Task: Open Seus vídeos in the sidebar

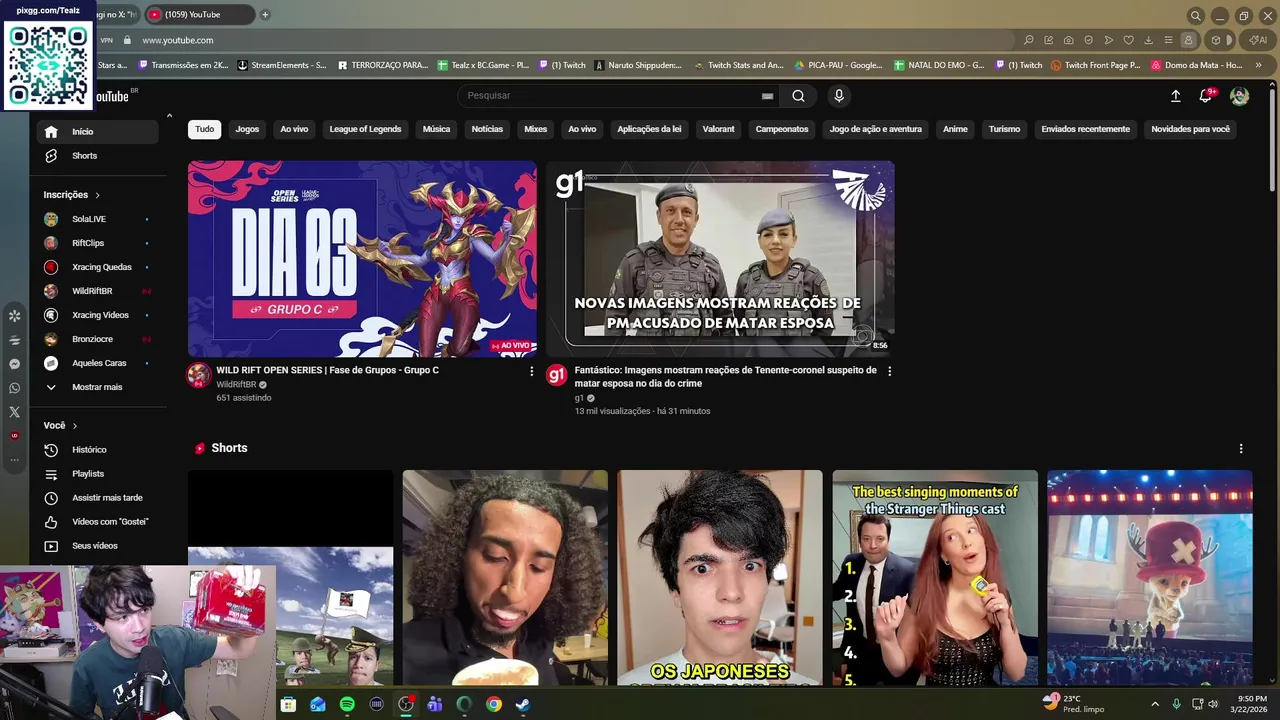Action: pyautogui.click(x=98, y=546)
